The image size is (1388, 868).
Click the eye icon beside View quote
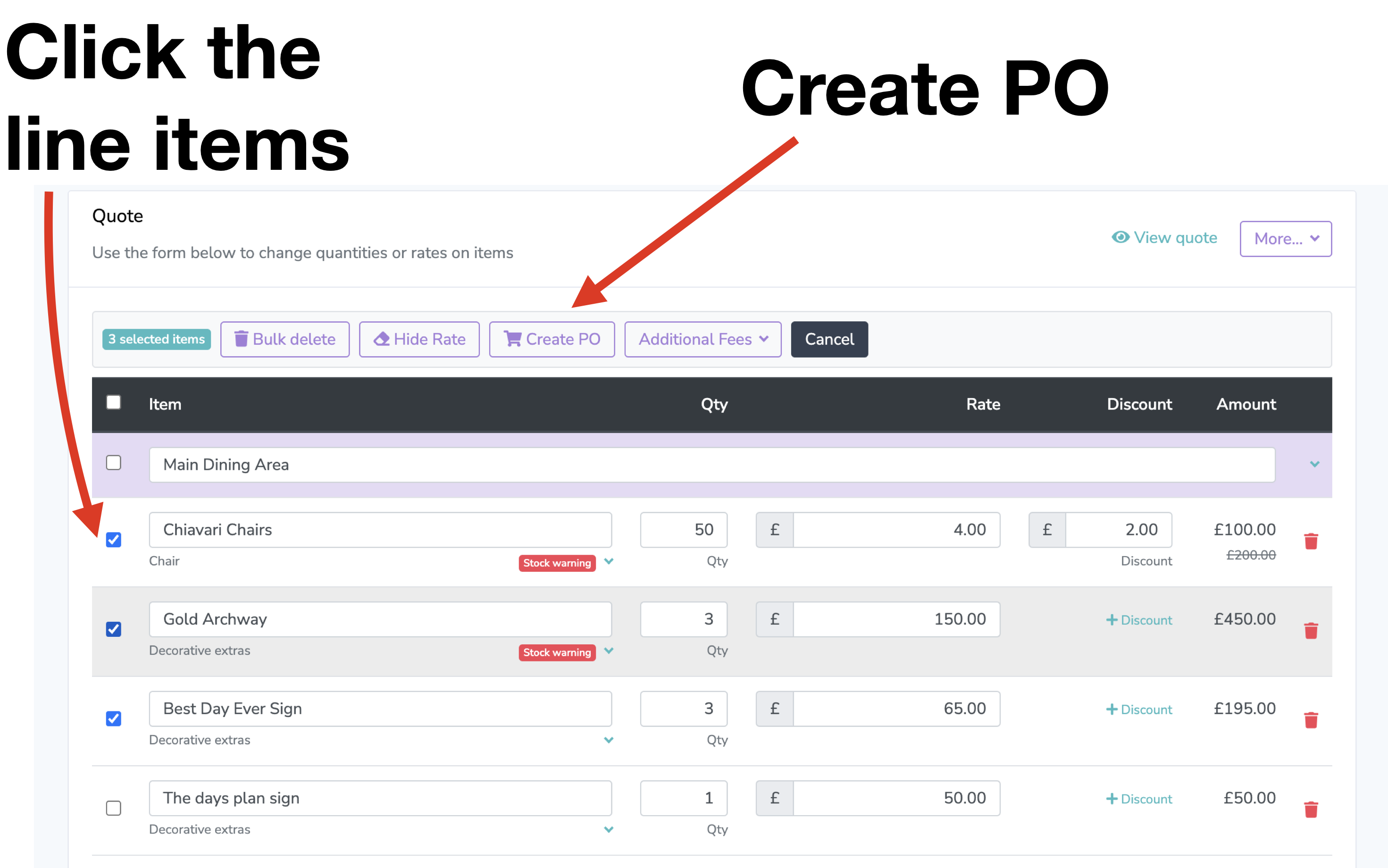point(1120,237)
